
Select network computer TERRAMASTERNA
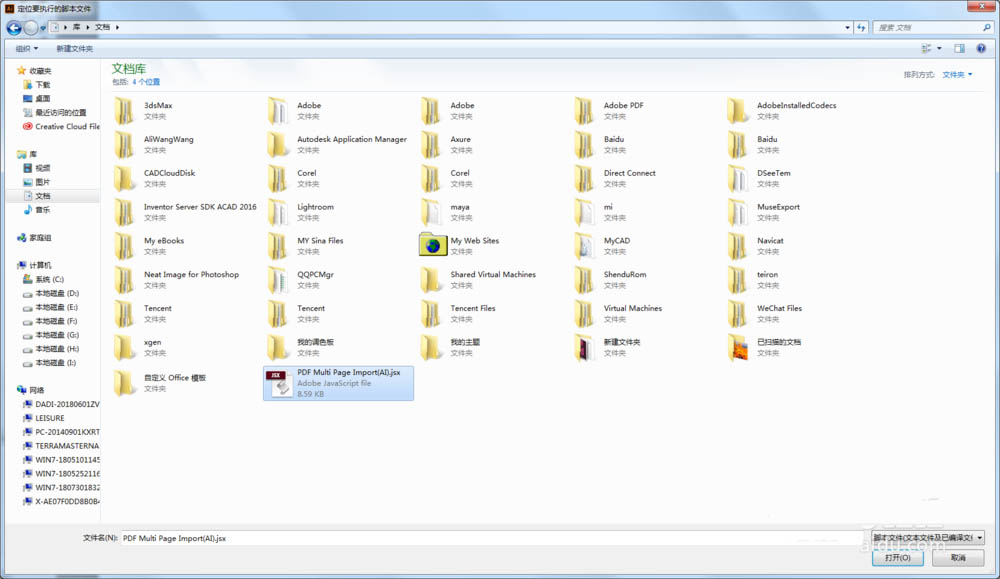(x=61, y=446)
